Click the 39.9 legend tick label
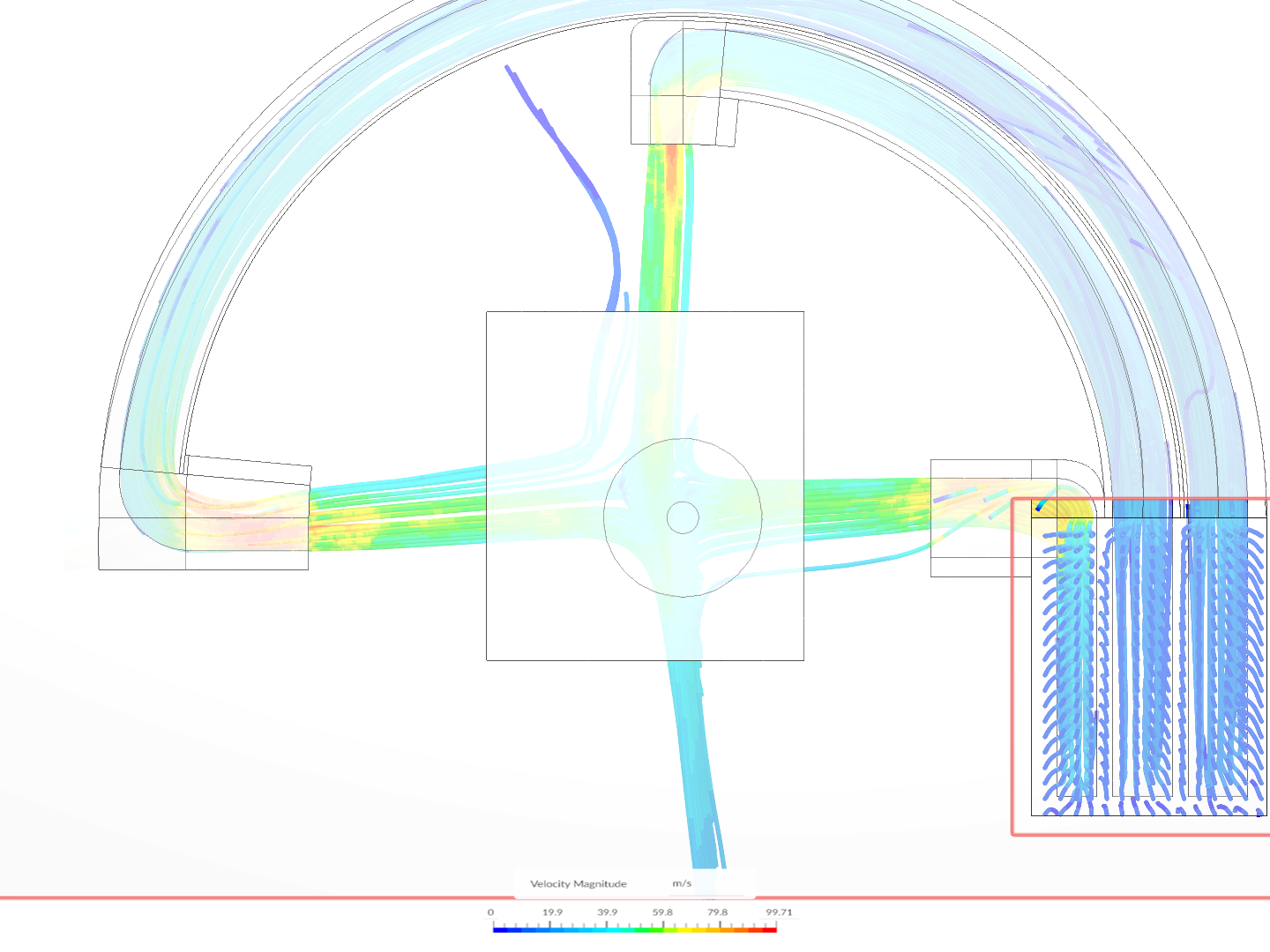This screenshot has width=1270, height=952. 608,912
